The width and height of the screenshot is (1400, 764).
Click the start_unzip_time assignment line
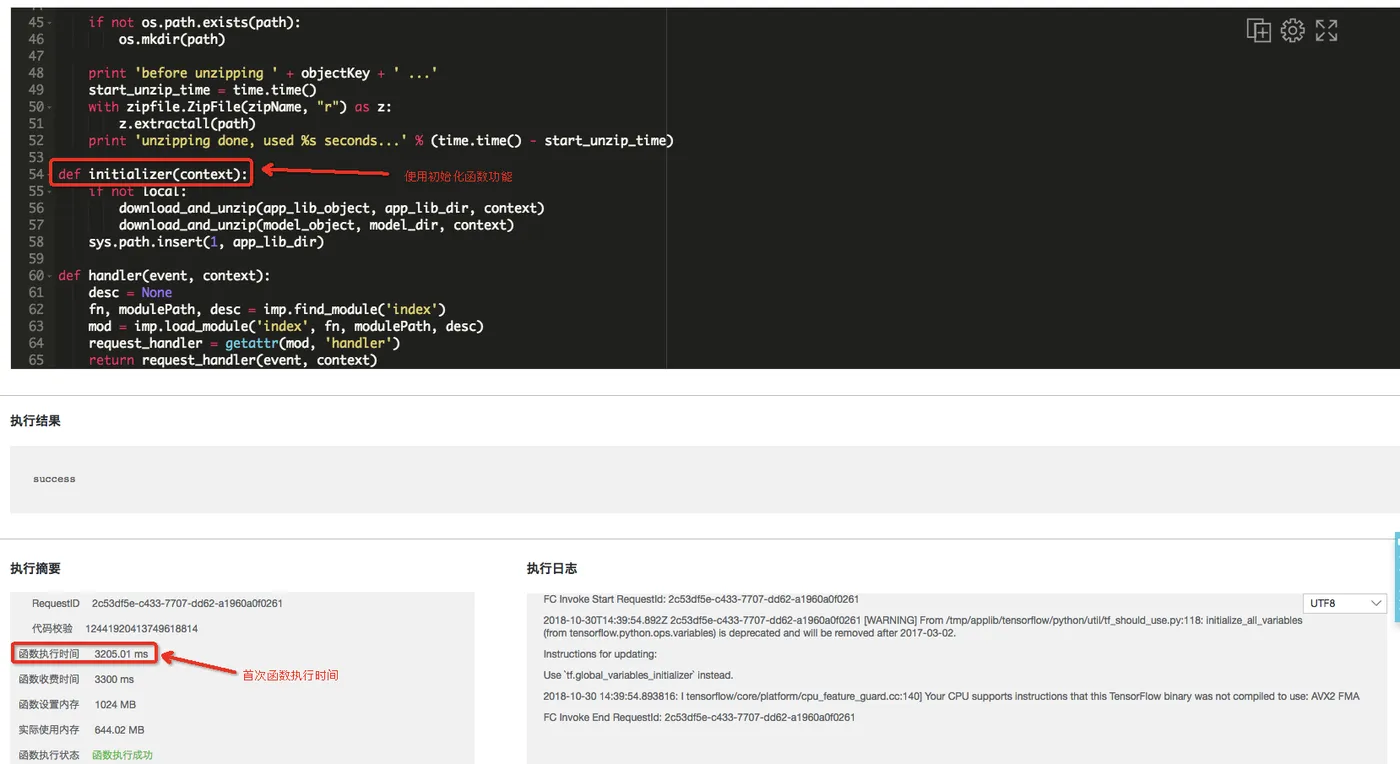[x=202, y=90]
